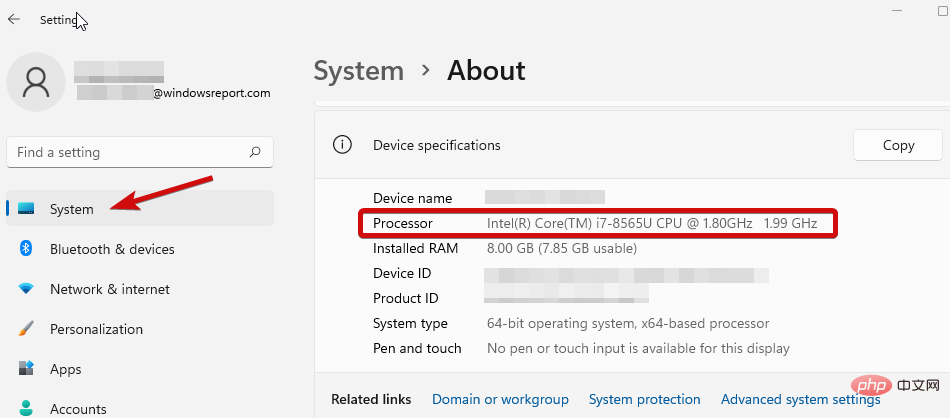Copy the device specifications
The image size is (950, 418).
point(898,145)
